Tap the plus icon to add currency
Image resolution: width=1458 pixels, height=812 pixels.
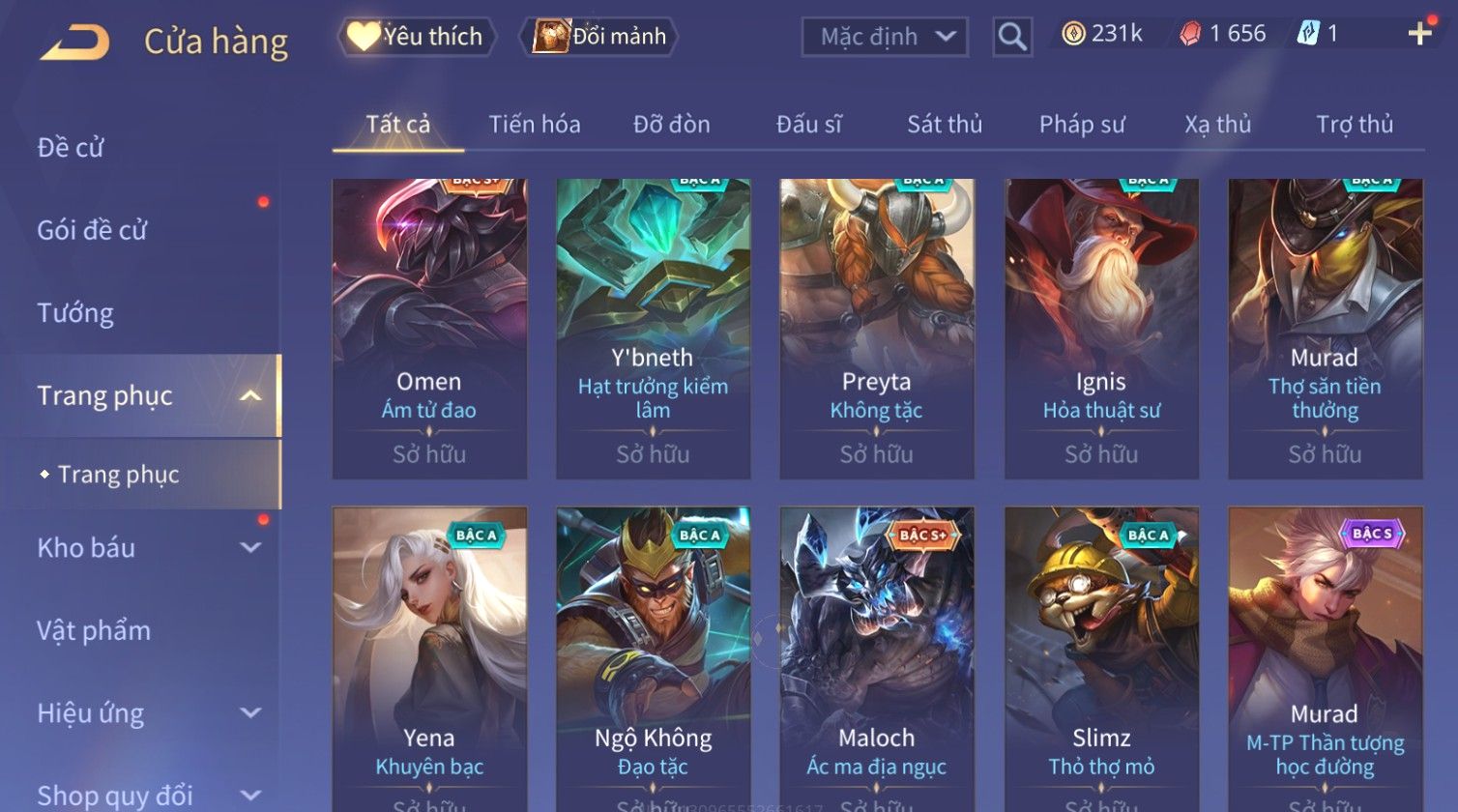pos(1419,34)
